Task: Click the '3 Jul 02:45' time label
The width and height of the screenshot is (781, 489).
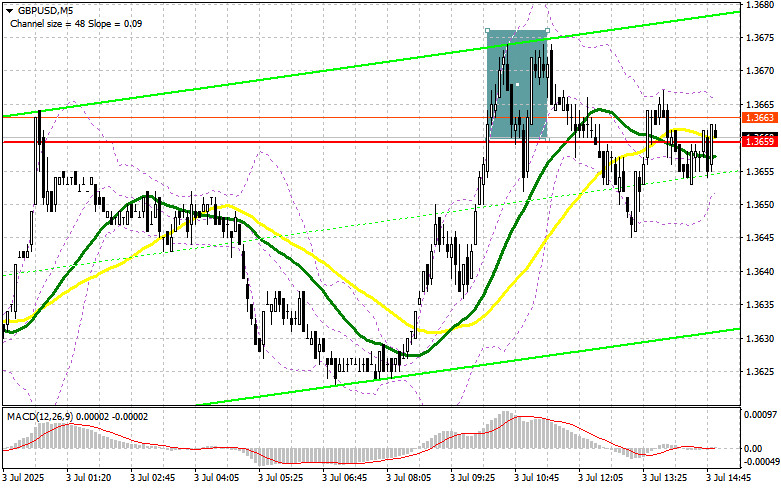Action: 153,478
